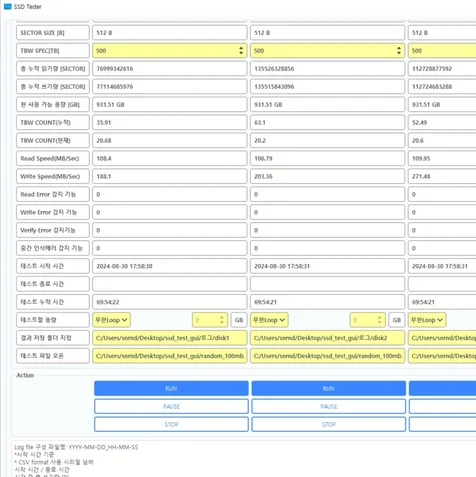Click first disk test capacity GB stepper
Viewport: 476px width, 477px height.
tap(222, 320)
